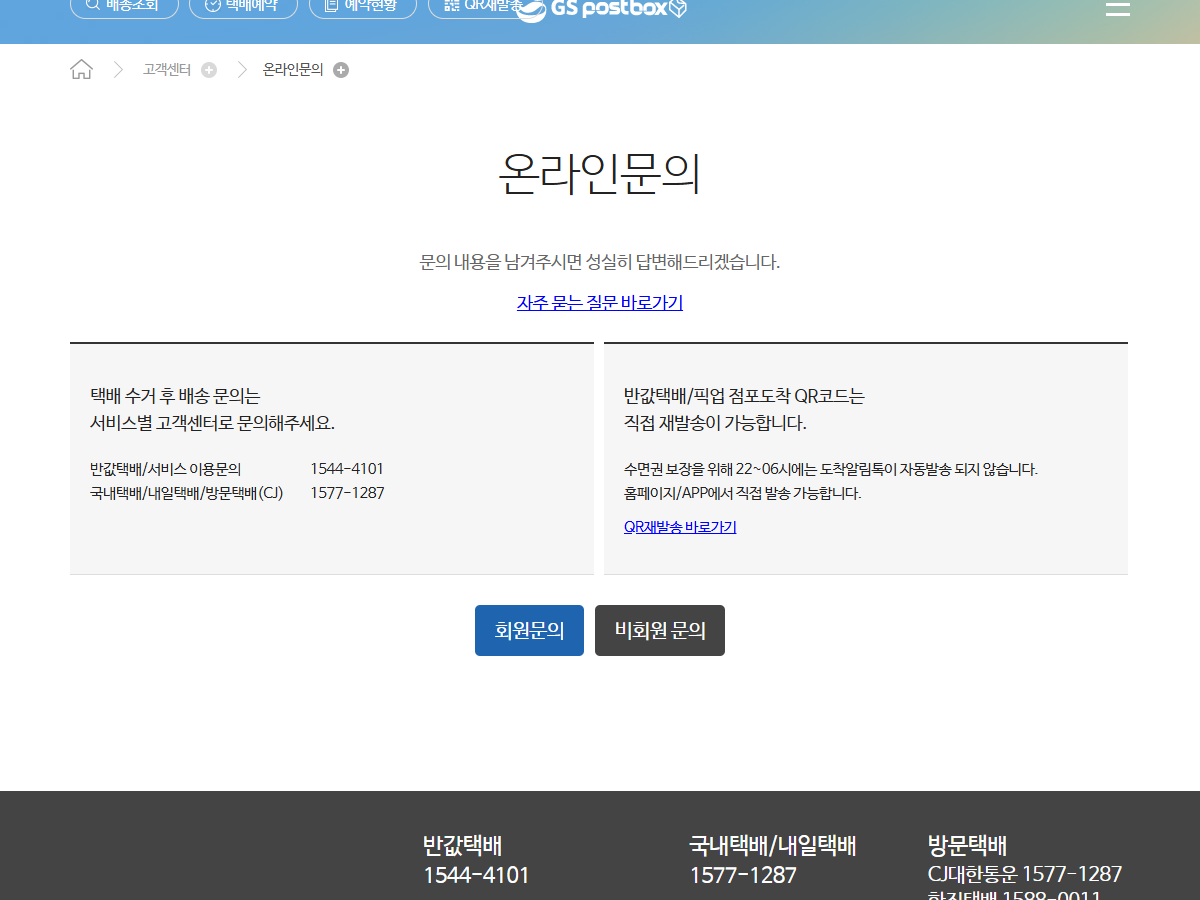Viewport: 1200px width, 900px height.
Task: Click the footer 1544-4101 number
Action: (476, 876)
